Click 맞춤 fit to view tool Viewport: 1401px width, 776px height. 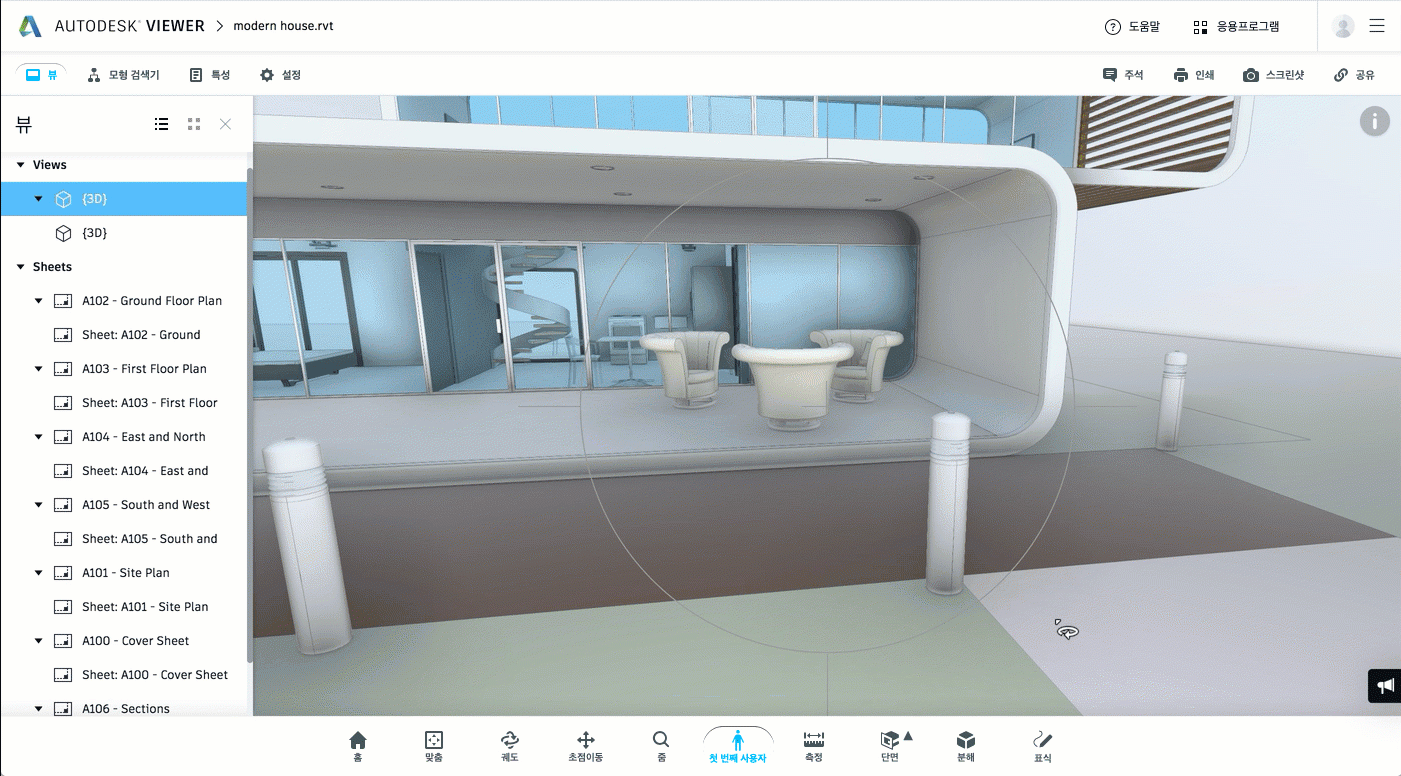(x=434, y=746)
